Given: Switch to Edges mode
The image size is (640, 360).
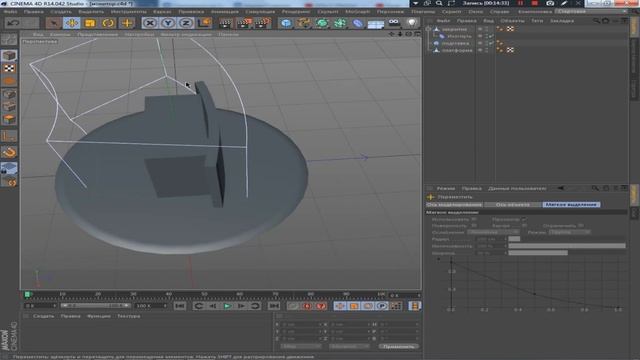Looking at the screenshot, I should tap(9, 107).
